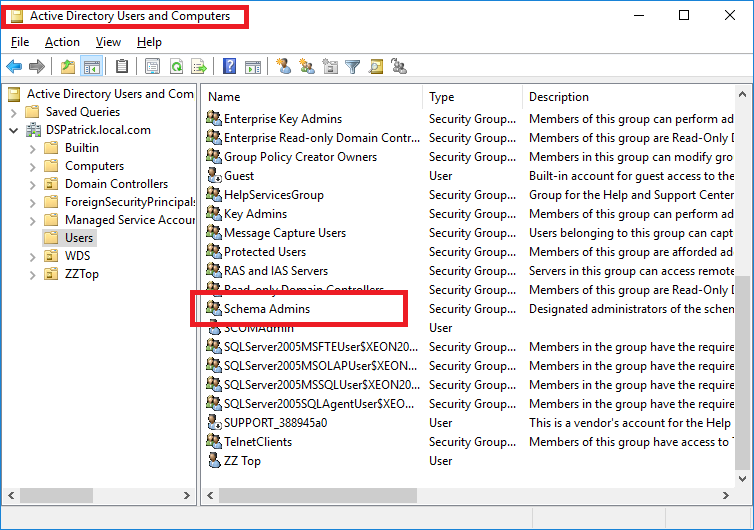Viewport: 754px width, 530px height.
Task: Open Help using the blue question mark icon
Action: (229, 66)
